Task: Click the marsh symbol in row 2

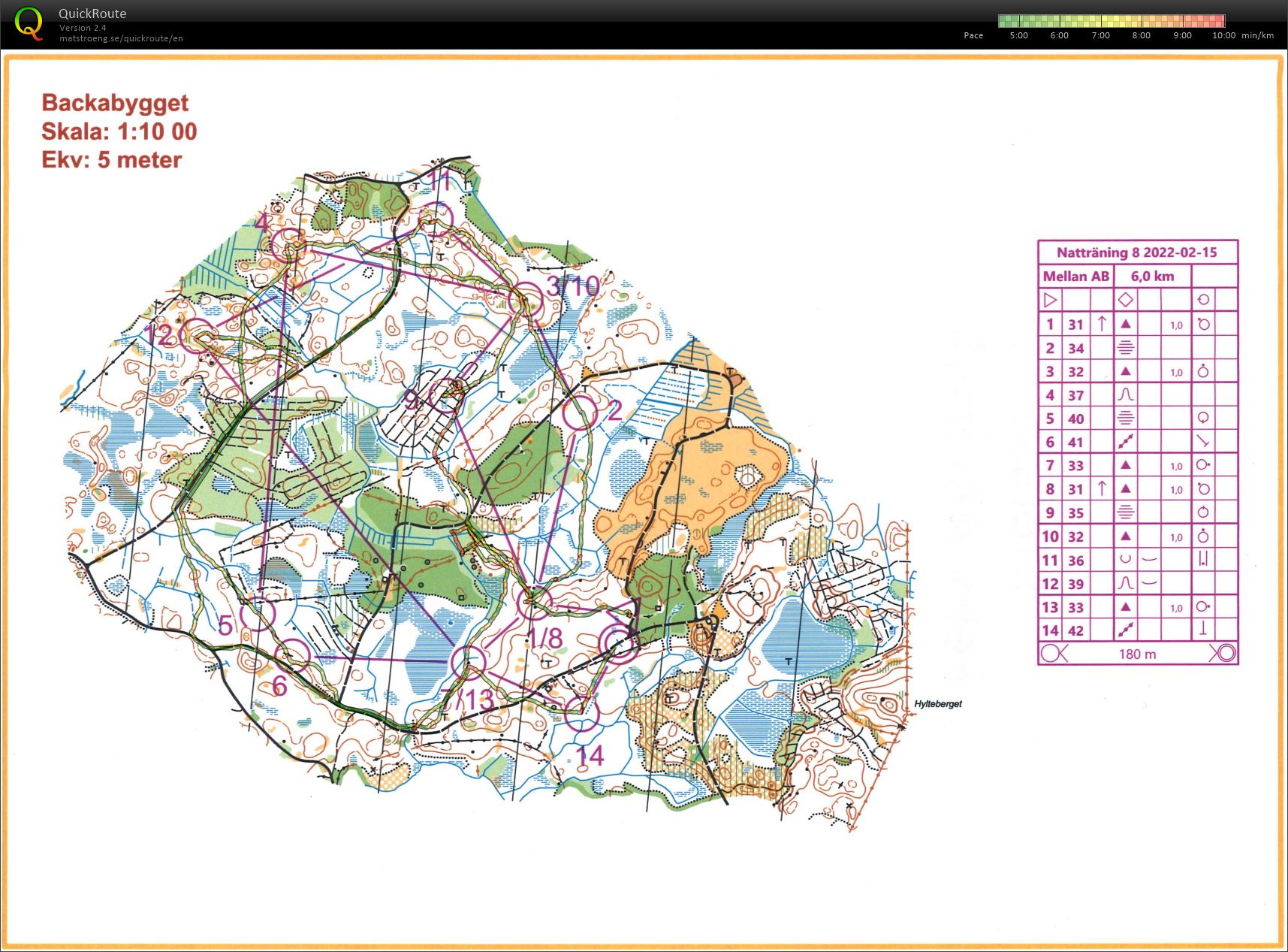Action: point(1125,348)
